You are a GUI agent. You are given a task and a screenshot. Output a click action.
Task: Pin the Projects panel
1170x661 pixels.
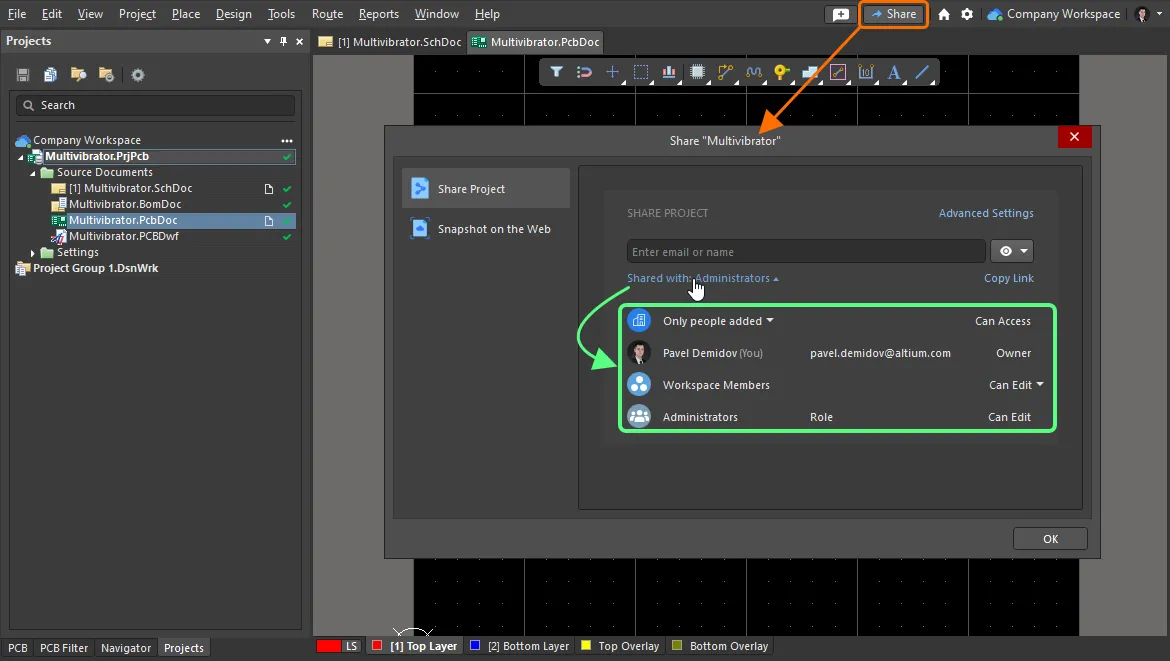pyautogui.click(x=284, y=42)
